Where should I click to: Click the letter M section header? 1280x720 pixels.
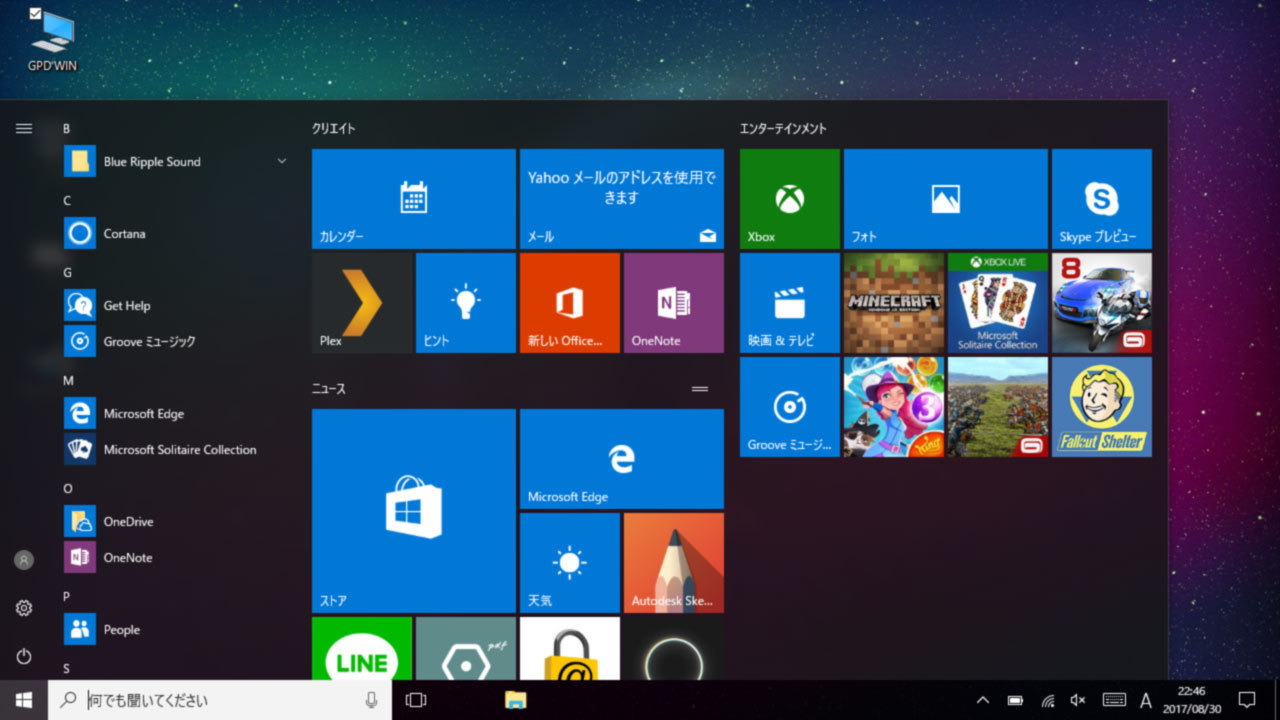pos(68,380)
